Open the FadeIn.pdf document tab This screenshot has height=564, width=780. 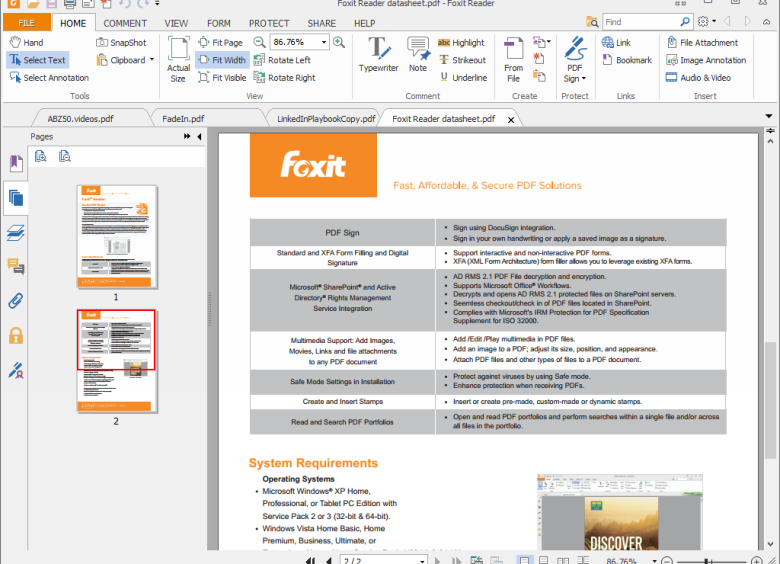(x=182, y=118)
